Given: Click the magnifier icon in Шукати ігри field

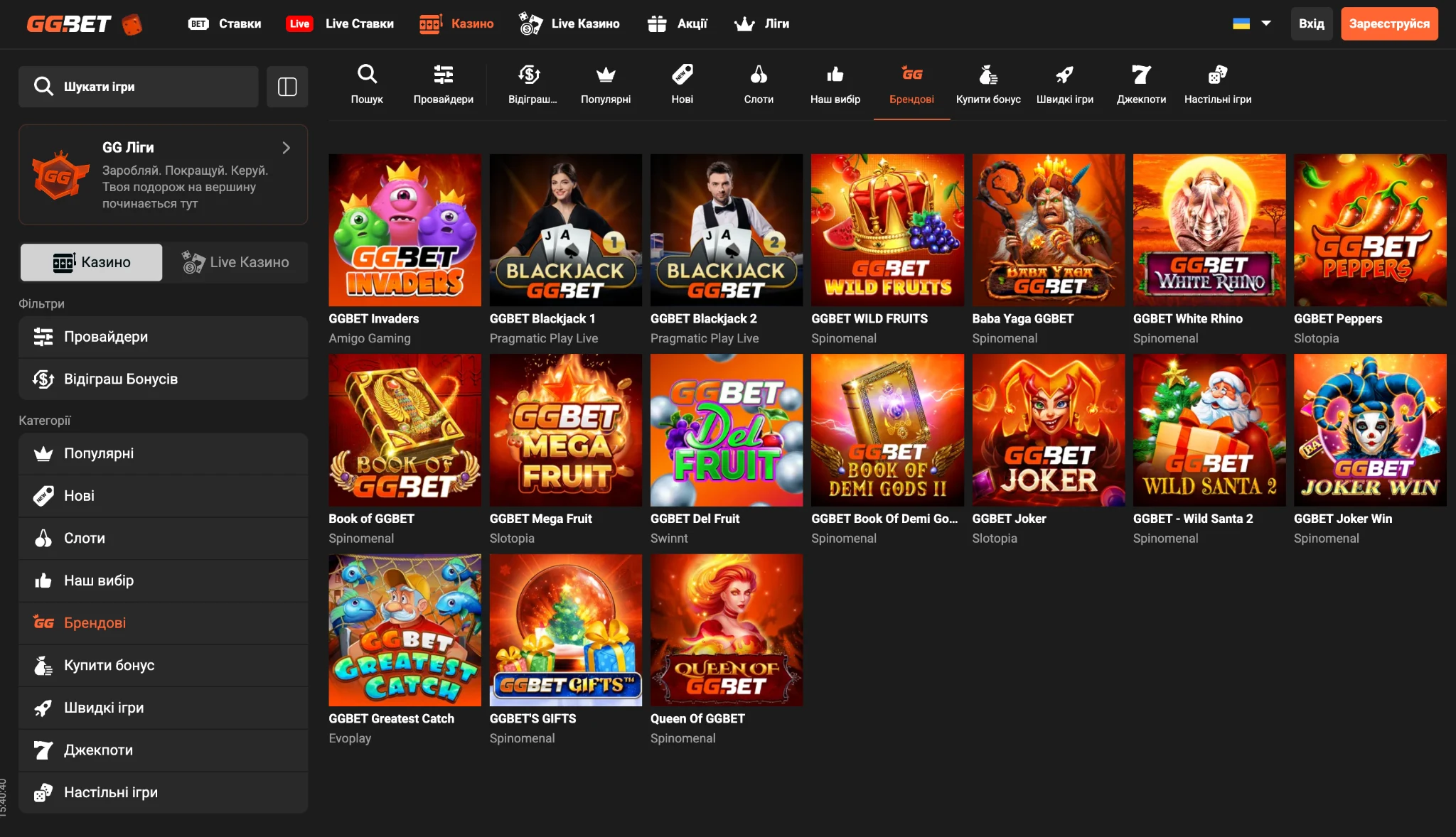Looking at the screenshot, I should [43, 87].
